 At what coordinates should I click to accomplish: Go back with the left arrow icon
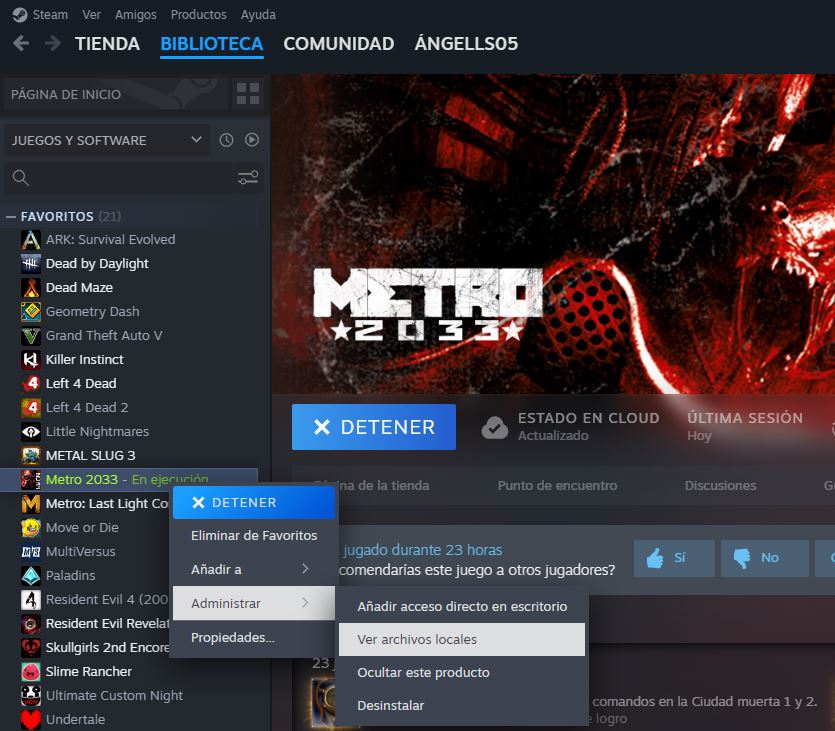coord(21,43)
